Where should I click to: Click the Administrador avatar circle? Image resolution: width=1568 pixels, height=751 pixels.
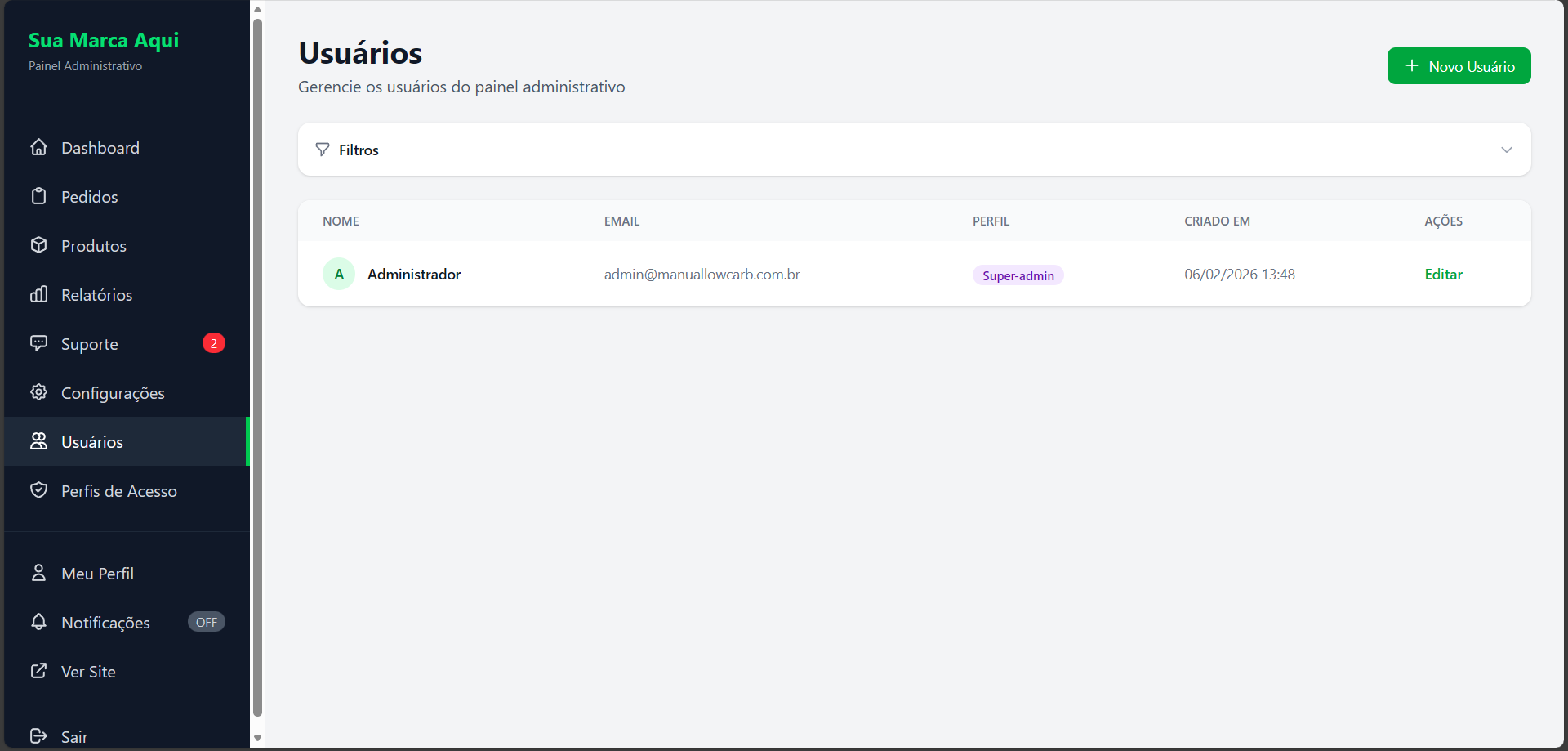339,275
